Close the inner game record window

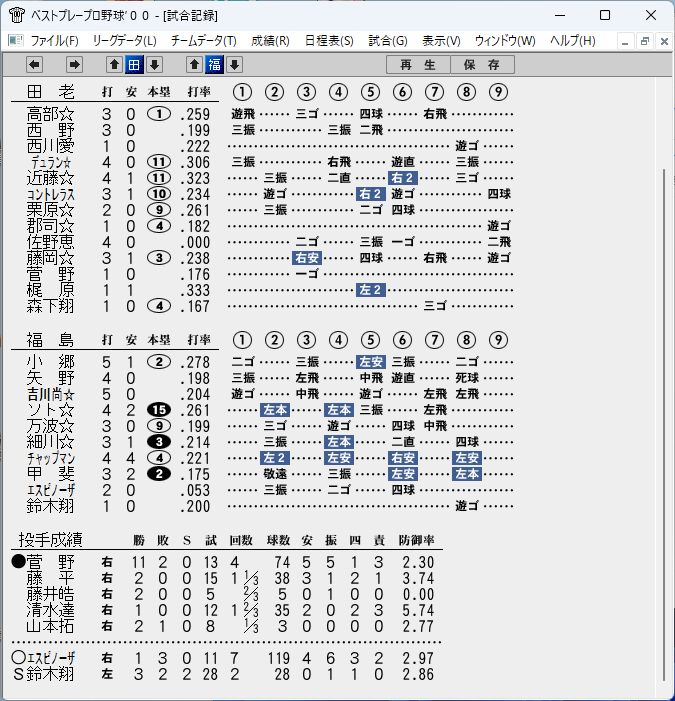pos(664,42)
